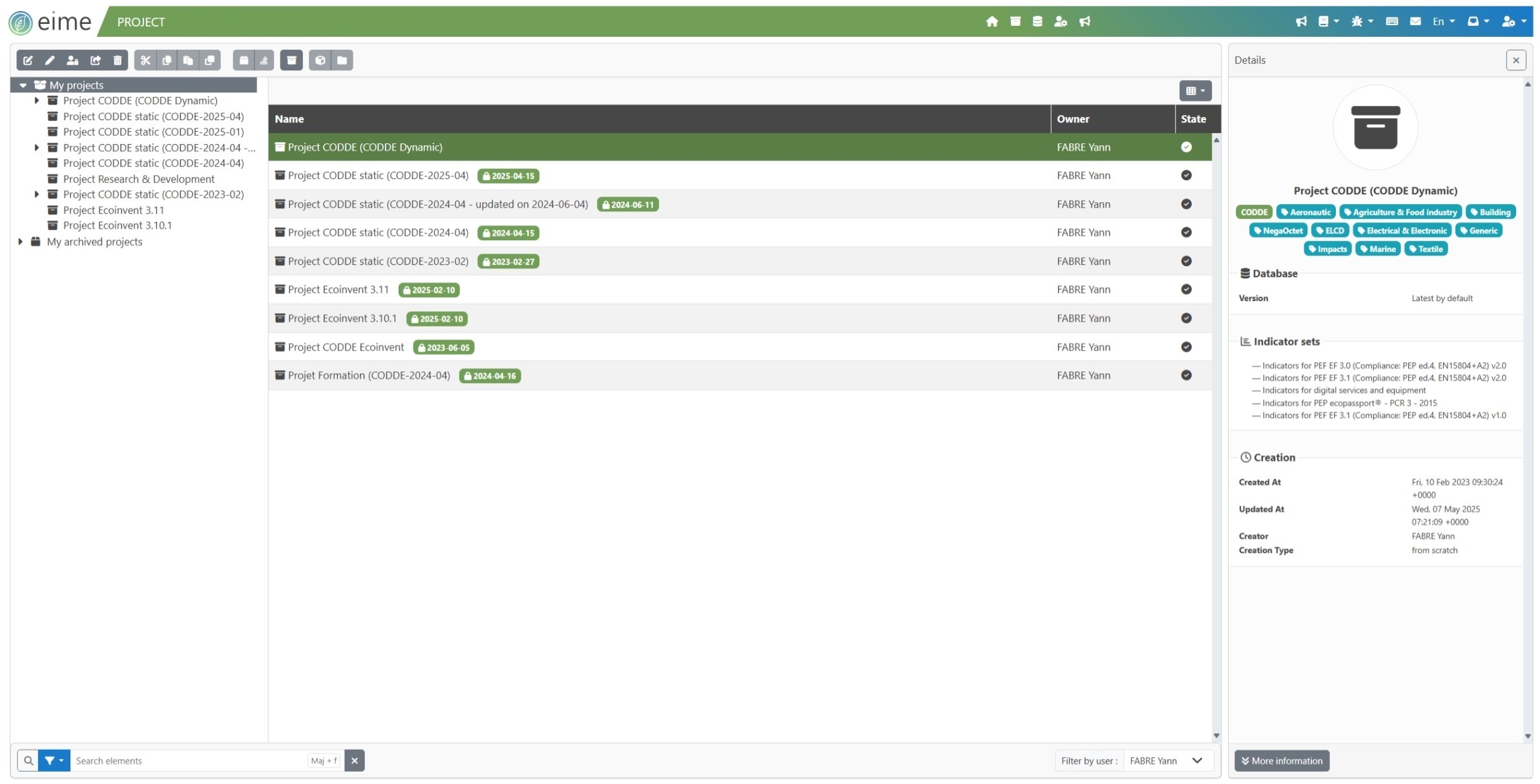The width and height of the screenshot is (1540, 784).
Task: Open the Filter by user dropdown
Action: (1167, 761)
